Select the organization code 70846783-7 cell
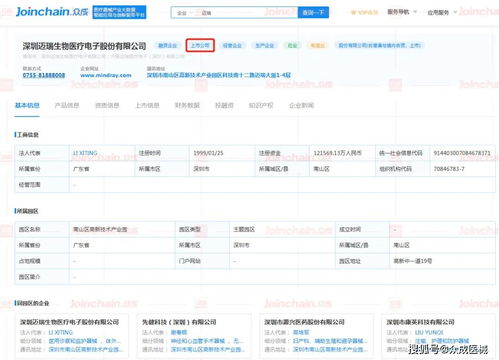499x360 pixels. (x=462, y=169)
